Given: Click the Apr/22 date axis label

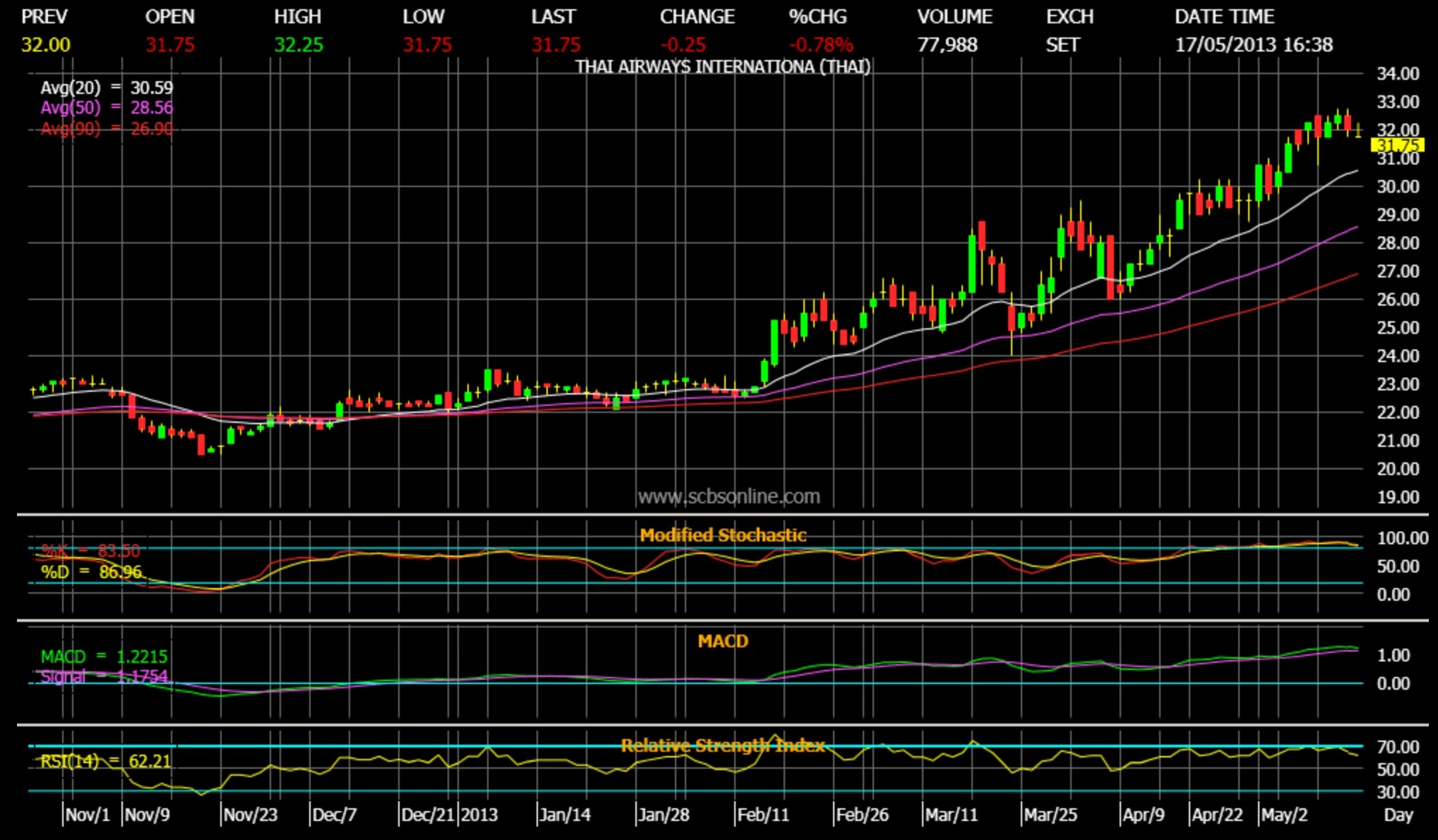Looking at the screenshot, I should pos(1217,815).
